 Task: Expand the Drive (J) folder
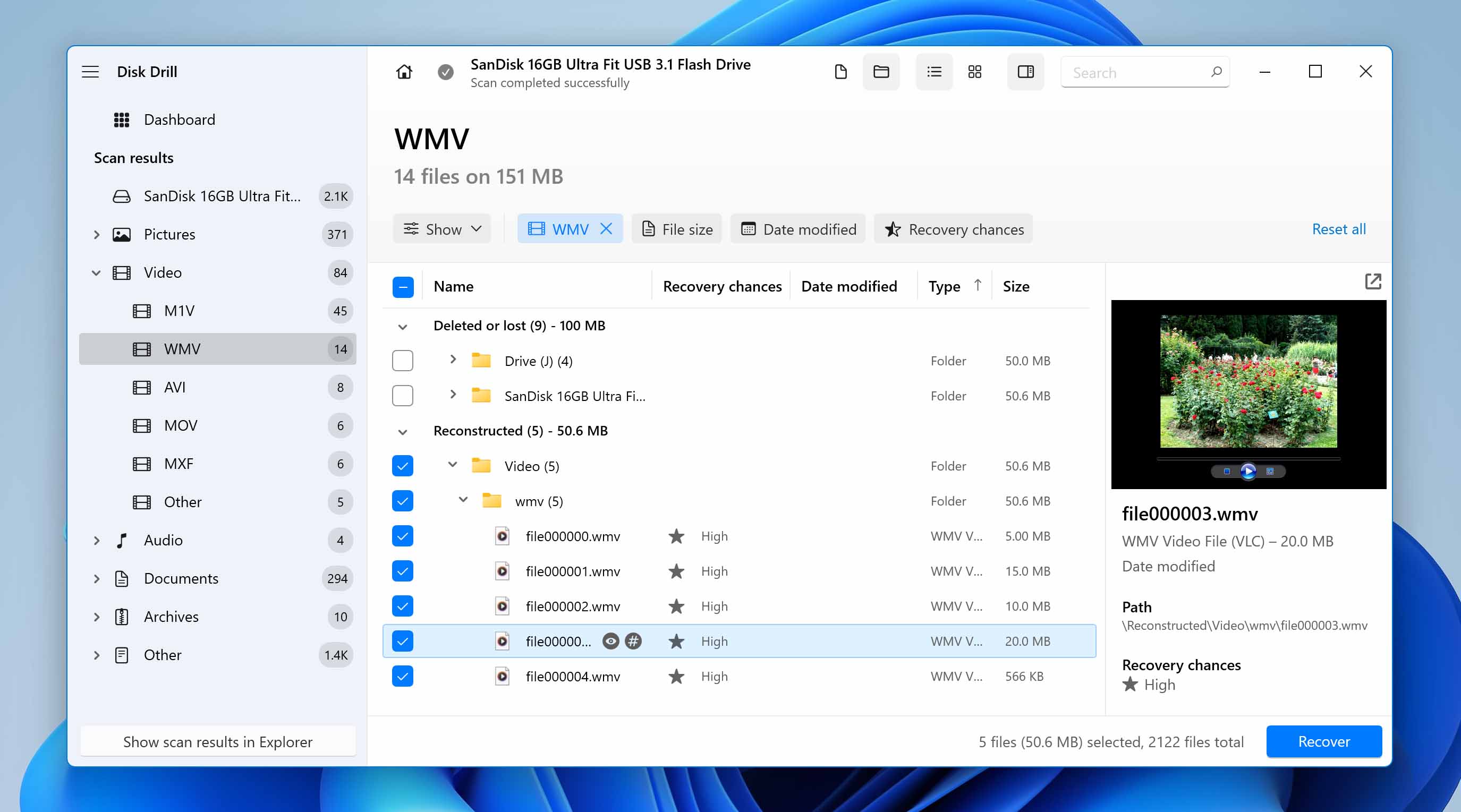pos(453,360)
